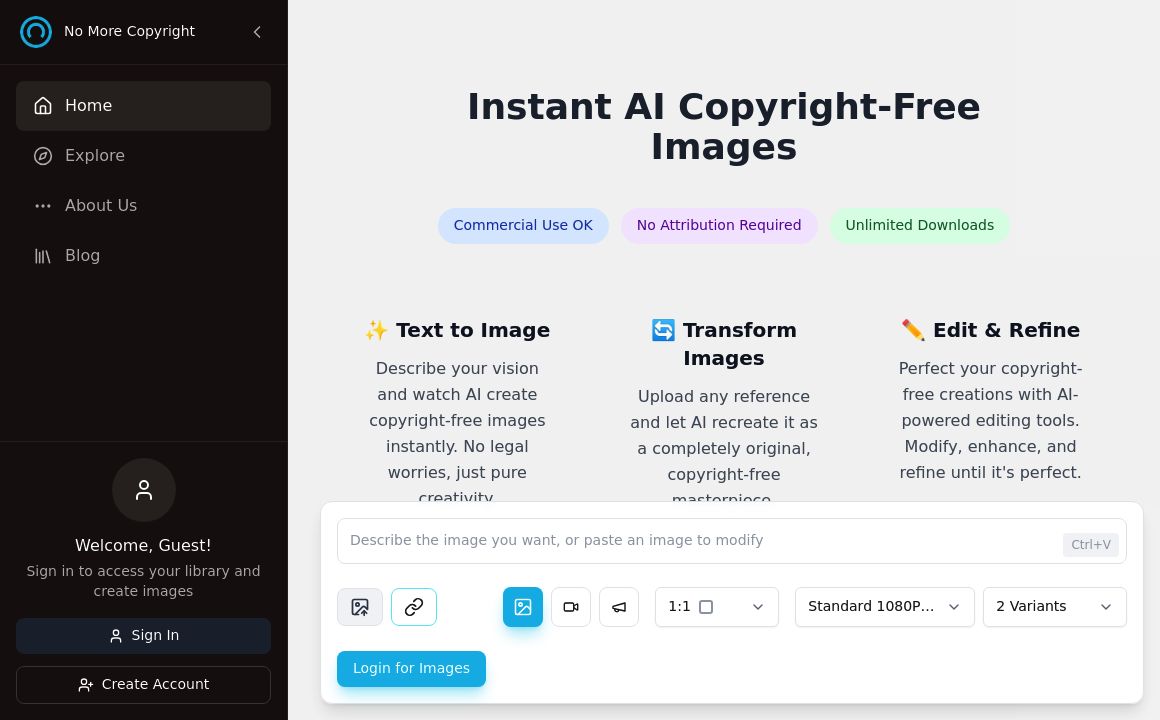The height and width of the screenshot is (720, 1160).
Task: Open the 2 Variants dropdown
Action: pos(1054,607)
